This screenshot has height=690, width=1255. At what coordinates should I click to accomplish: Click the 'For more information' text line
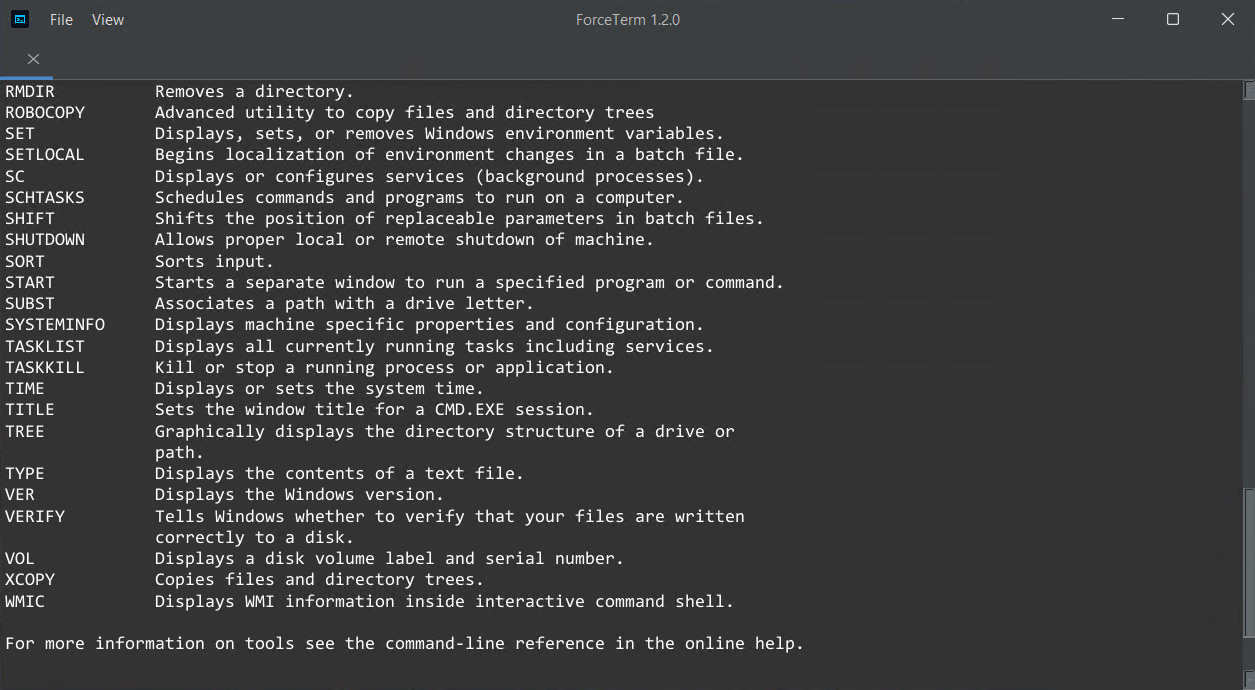[404, 643]
